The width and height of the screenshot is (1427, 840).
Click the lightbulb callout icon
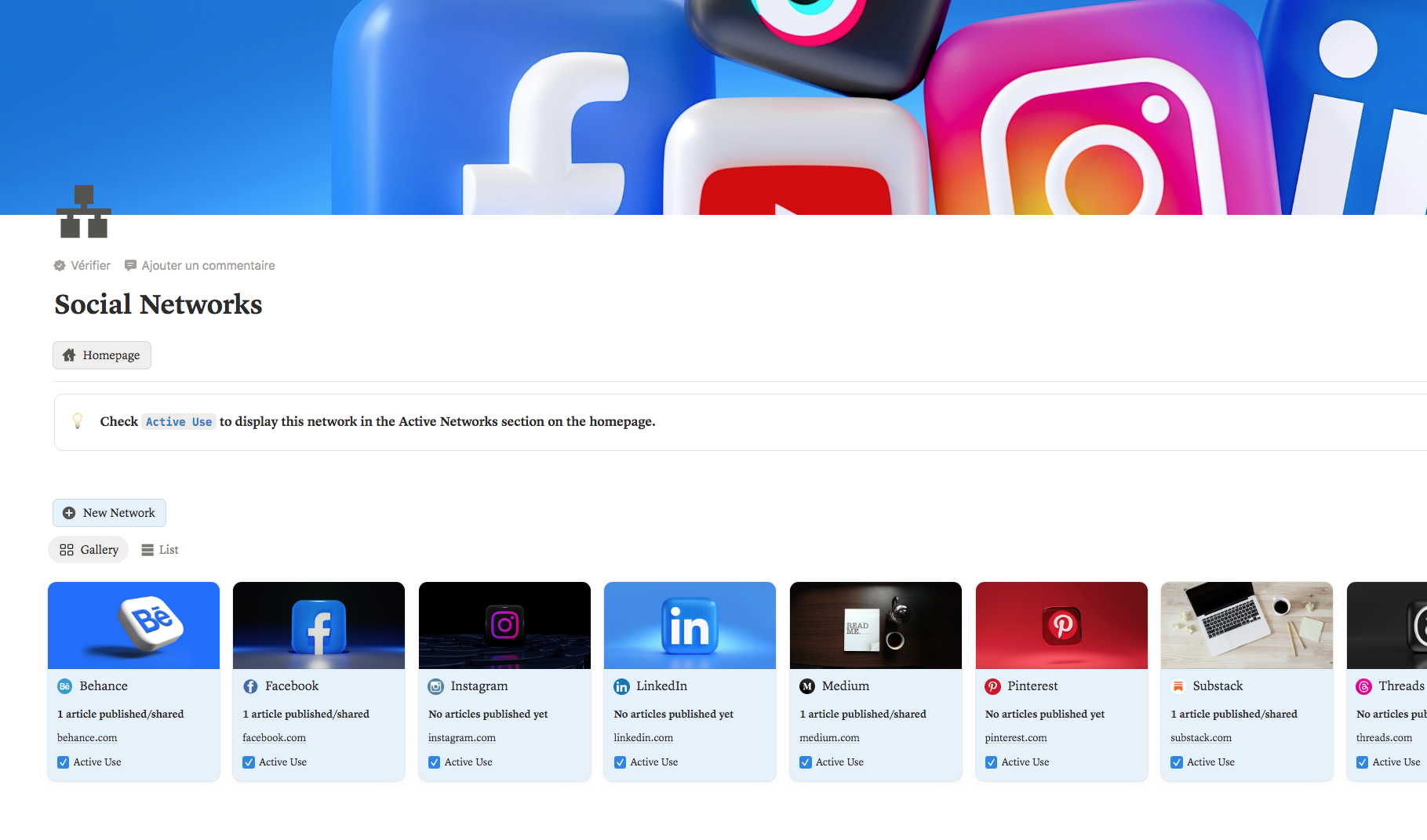coord(78,421)
